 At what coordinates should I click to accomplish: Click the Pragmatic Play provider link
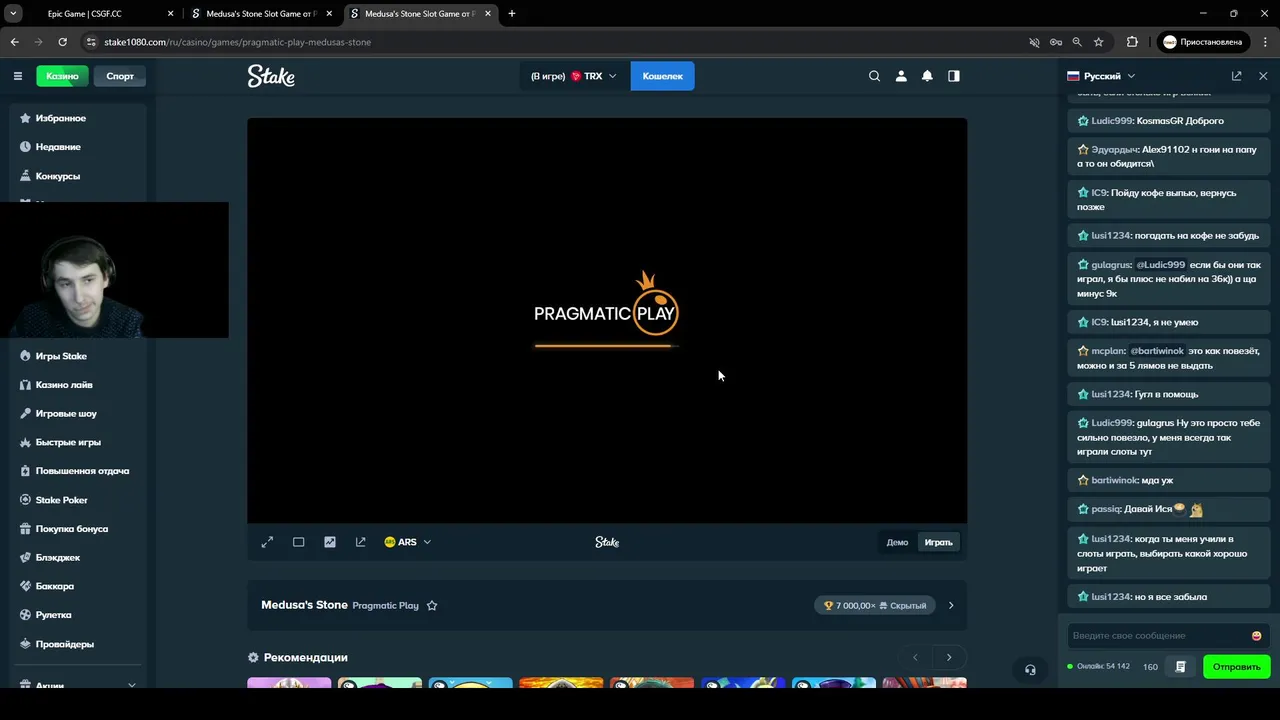click(x=385, y=605)
